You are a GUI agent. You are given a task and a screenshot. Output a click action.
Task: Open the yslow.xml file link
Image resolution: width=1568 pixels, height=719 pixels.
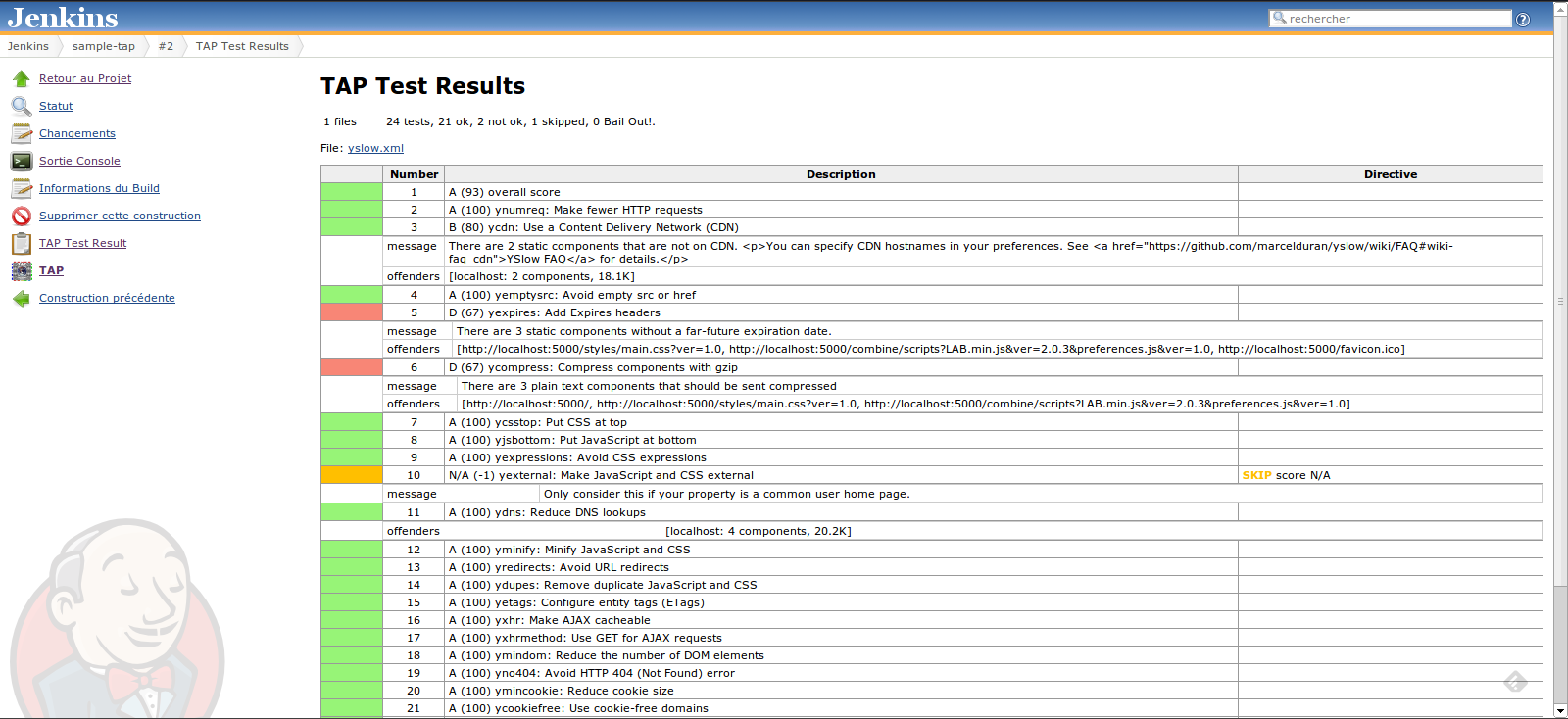375,148
